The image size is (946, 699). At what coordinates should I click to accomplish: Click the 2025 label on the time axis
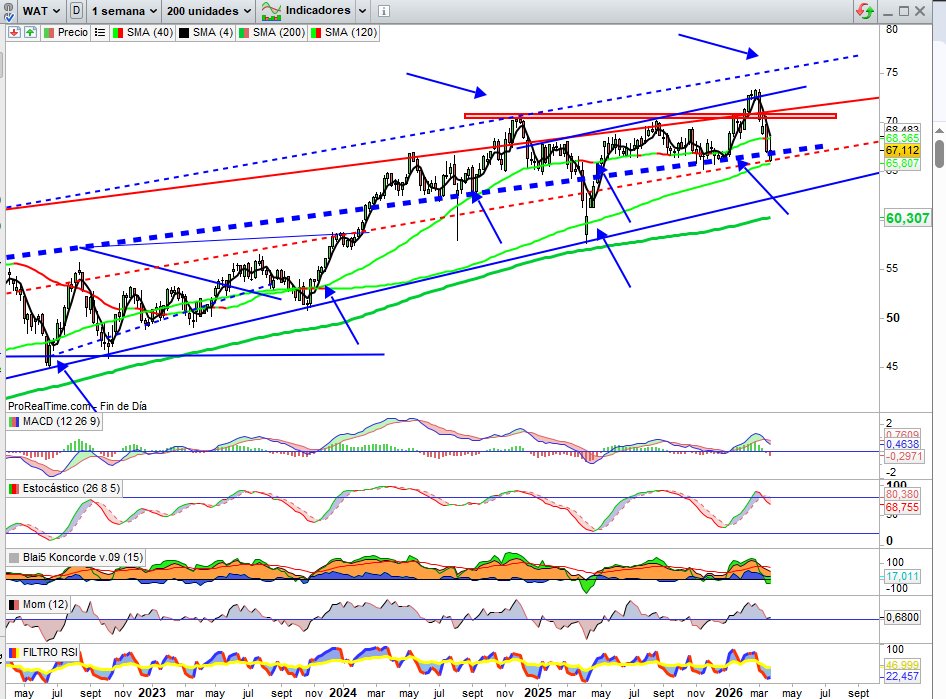click(538, 692)
